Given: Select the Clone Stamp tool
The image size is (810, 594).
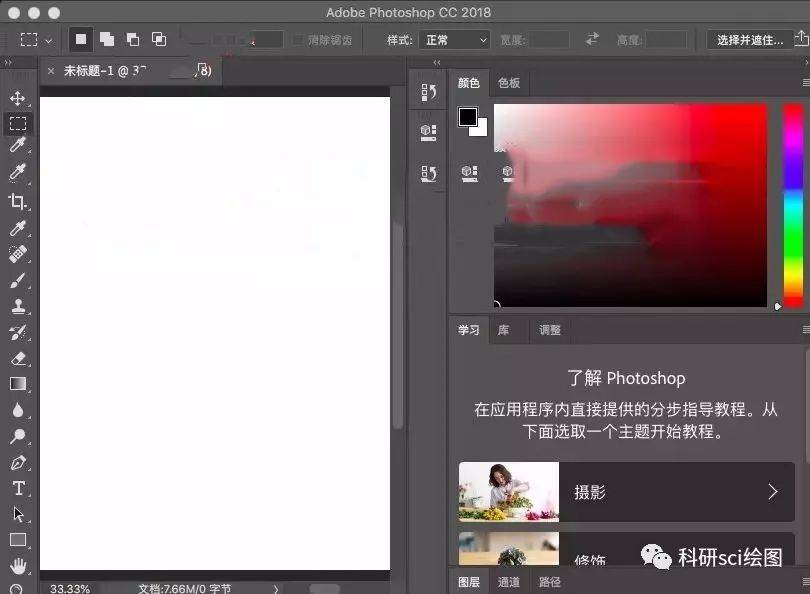Looking at the screenshot, I should pos(18,306).
